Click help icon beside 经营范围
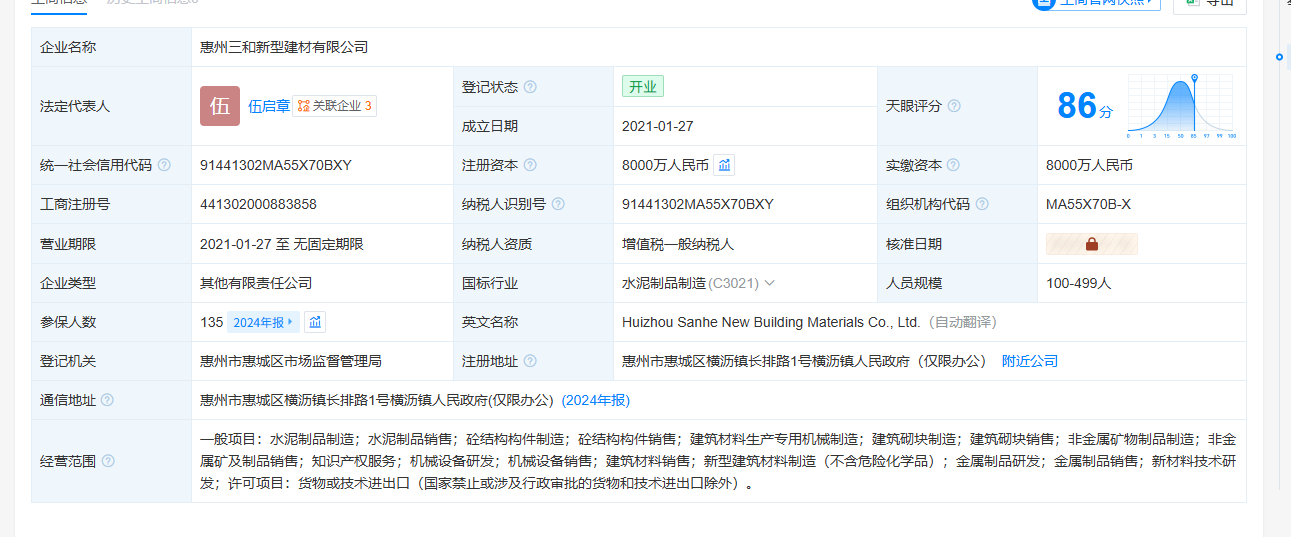This screenshot has width=1291, height=537. 108,461
